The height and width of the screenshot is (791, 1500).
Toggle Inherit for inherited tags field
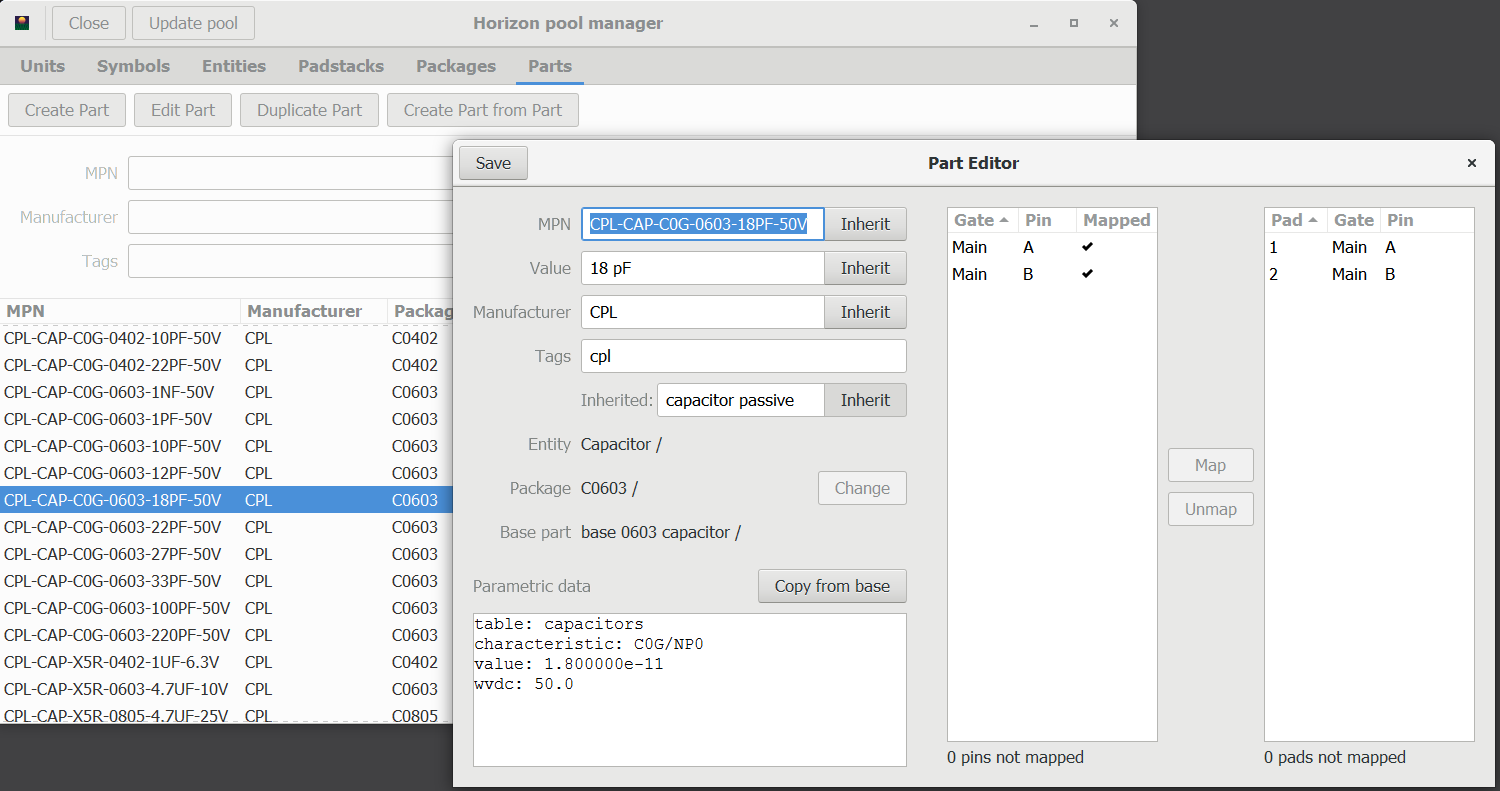click(x=865, y=400)
